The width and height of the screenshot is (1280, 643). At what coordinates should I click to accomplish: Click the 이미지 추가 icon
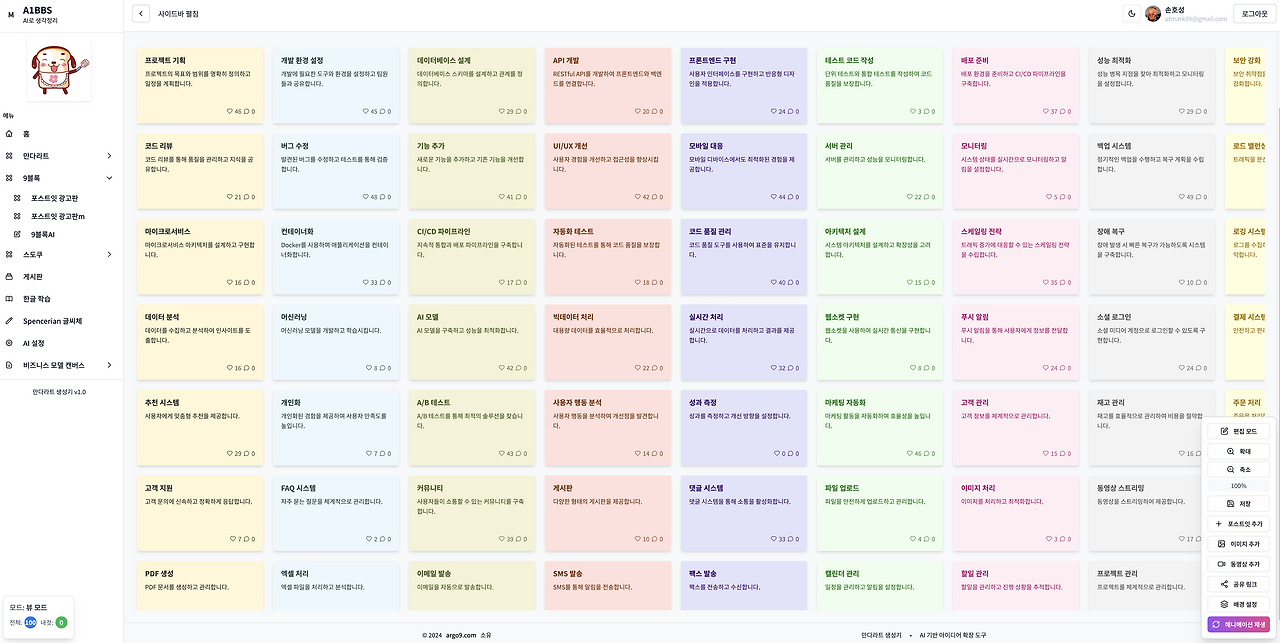tap(1239, 543)
